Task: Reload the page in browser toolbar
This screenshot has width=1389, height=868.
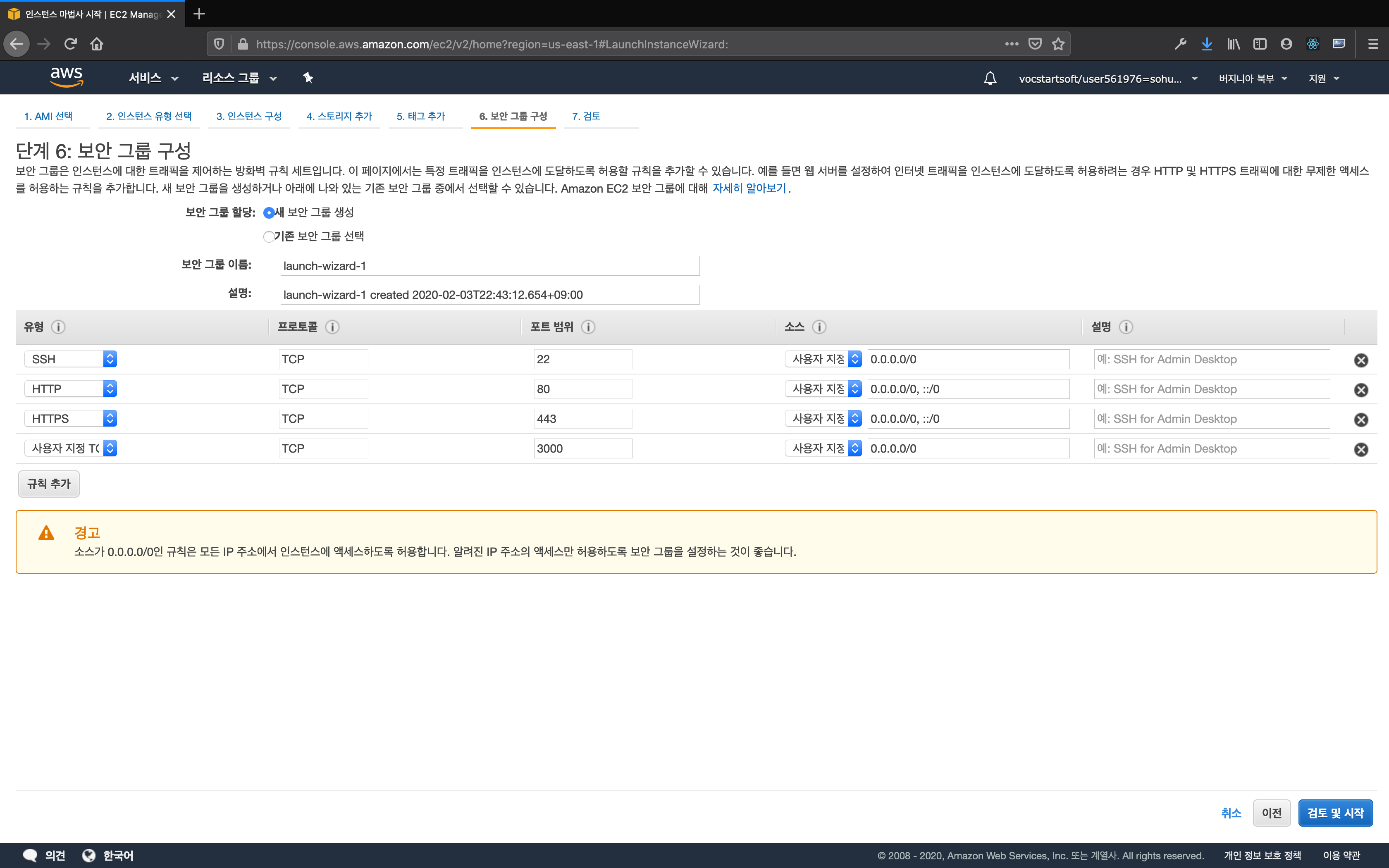Action: point(71,44)
